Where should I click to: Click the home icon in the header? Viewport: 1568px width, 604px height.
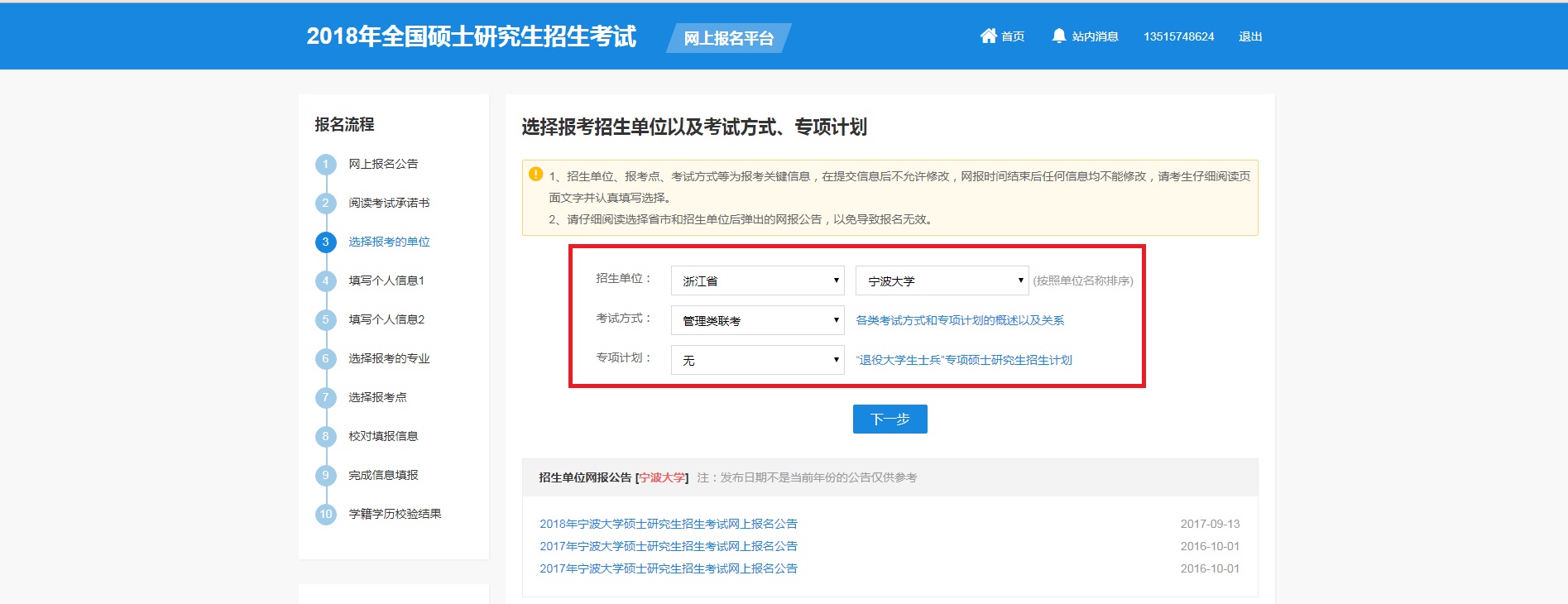988,36
